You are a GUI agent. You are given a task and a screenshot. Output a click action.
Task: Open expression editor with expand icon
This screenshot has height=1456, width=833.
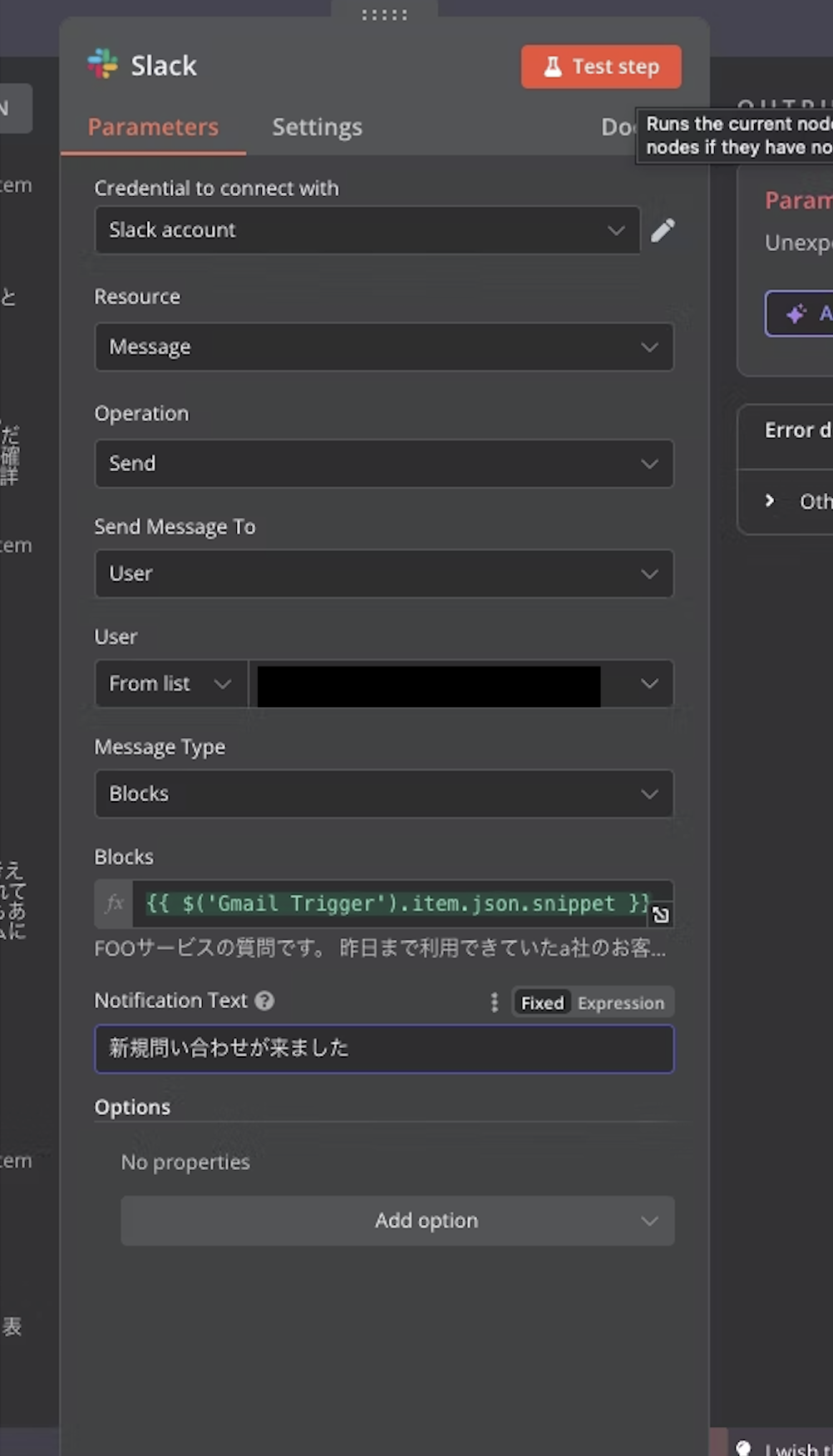[661, 915]
